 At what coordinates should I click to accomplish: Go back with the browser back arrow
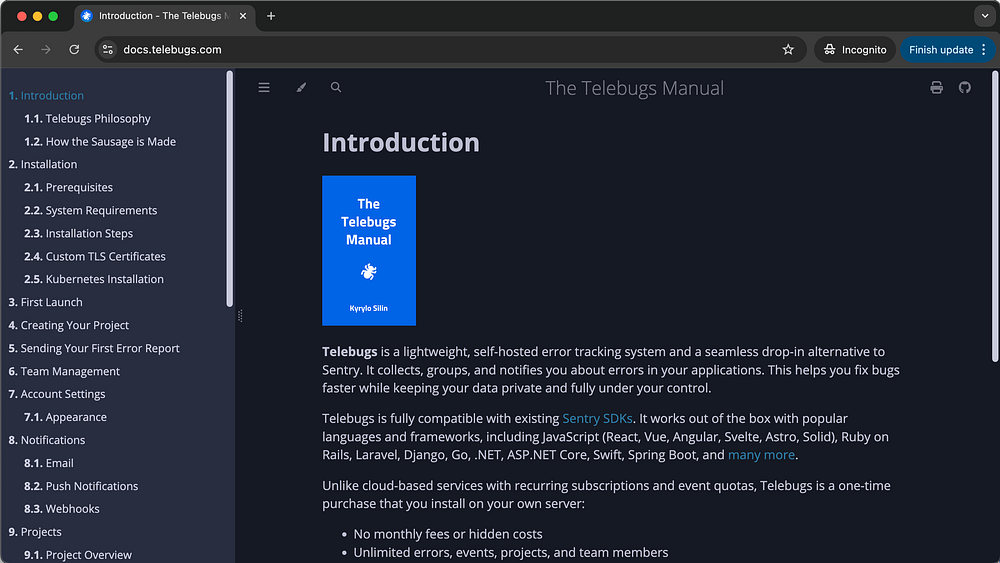[18, 50]
